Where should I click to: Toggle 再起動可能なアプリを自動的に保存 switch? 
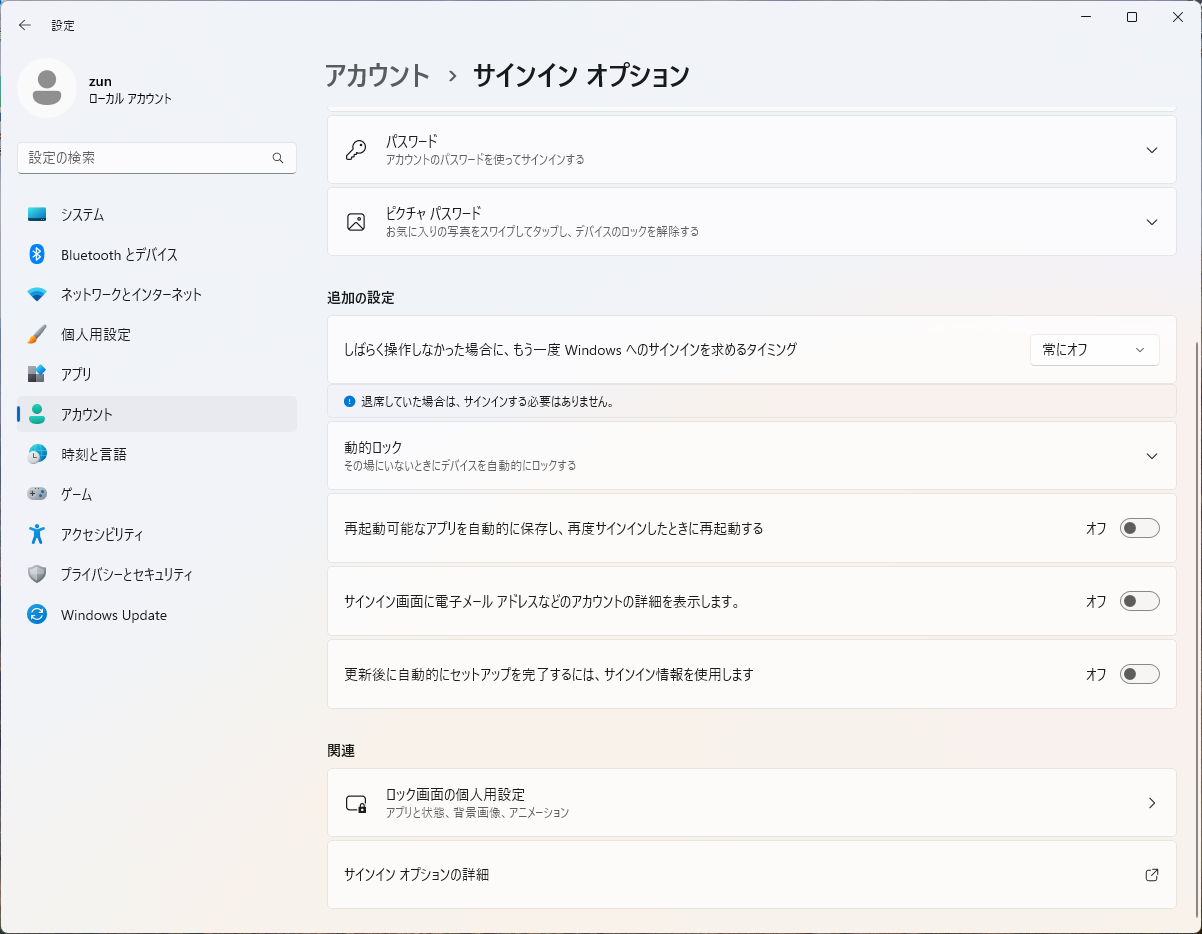(1139, 528)
